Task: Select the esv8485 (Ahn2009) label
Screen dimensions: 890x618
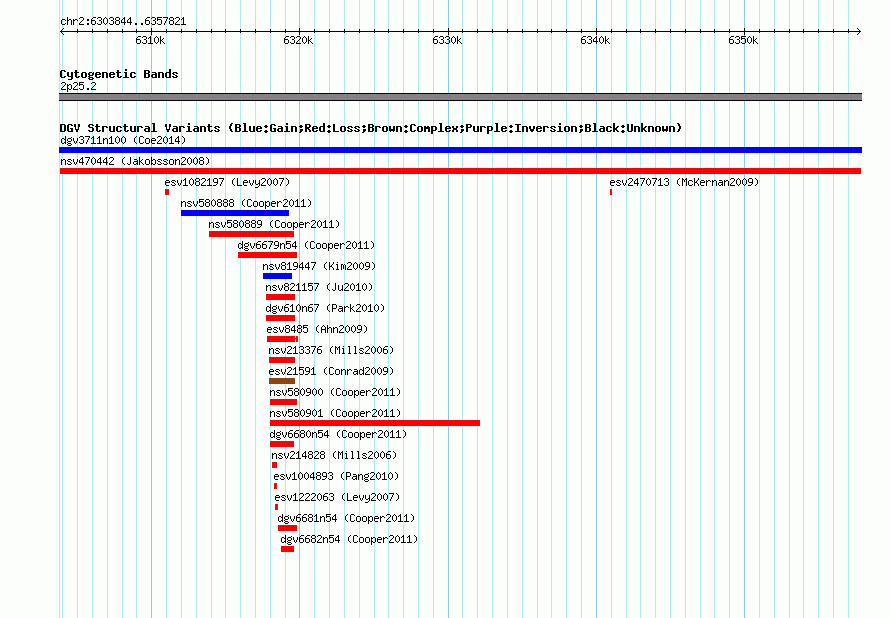Action: 317,329
